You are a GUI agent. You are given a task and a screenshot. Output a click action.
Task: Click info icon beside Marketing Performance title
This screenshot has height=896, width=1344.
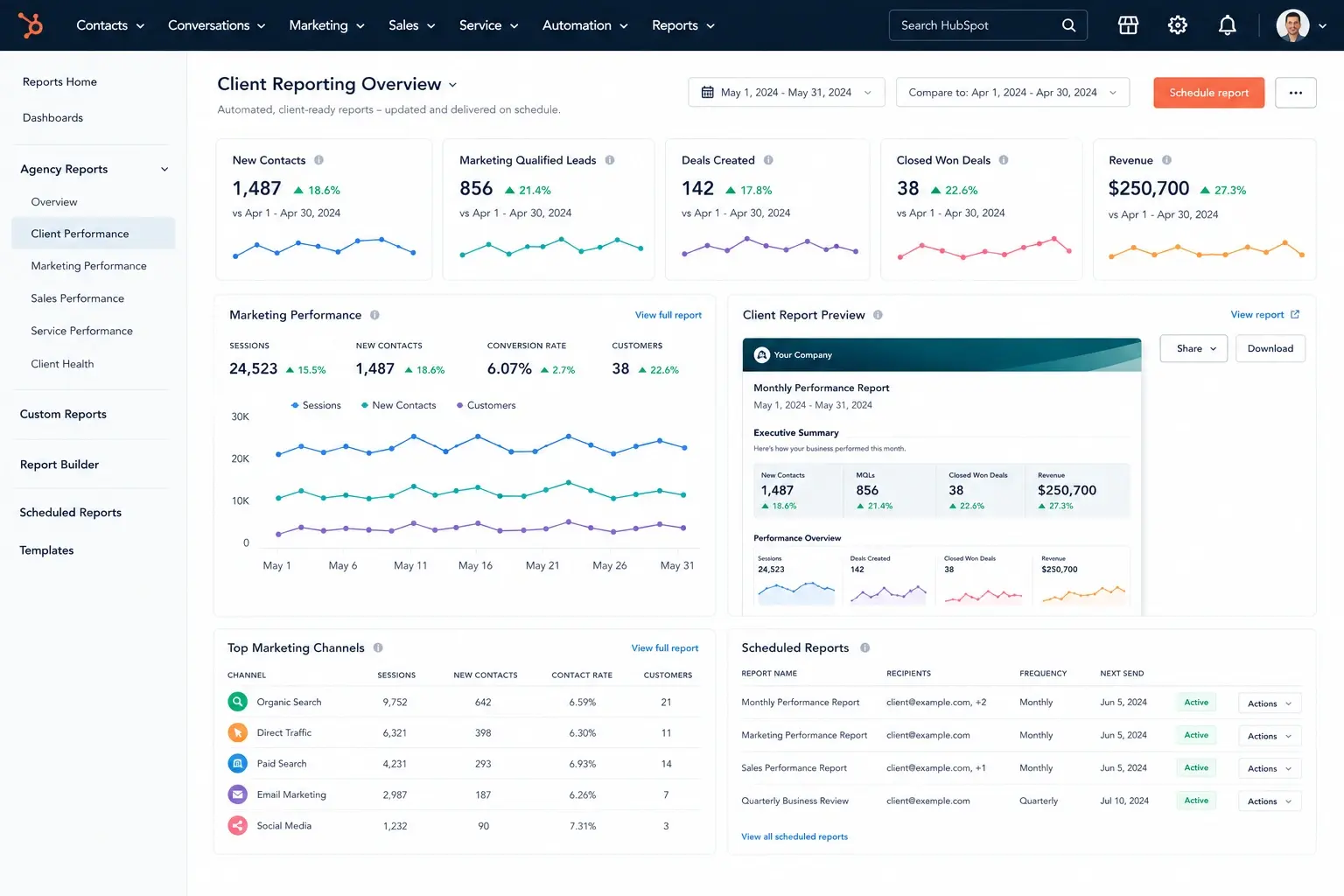coord(374,315)
